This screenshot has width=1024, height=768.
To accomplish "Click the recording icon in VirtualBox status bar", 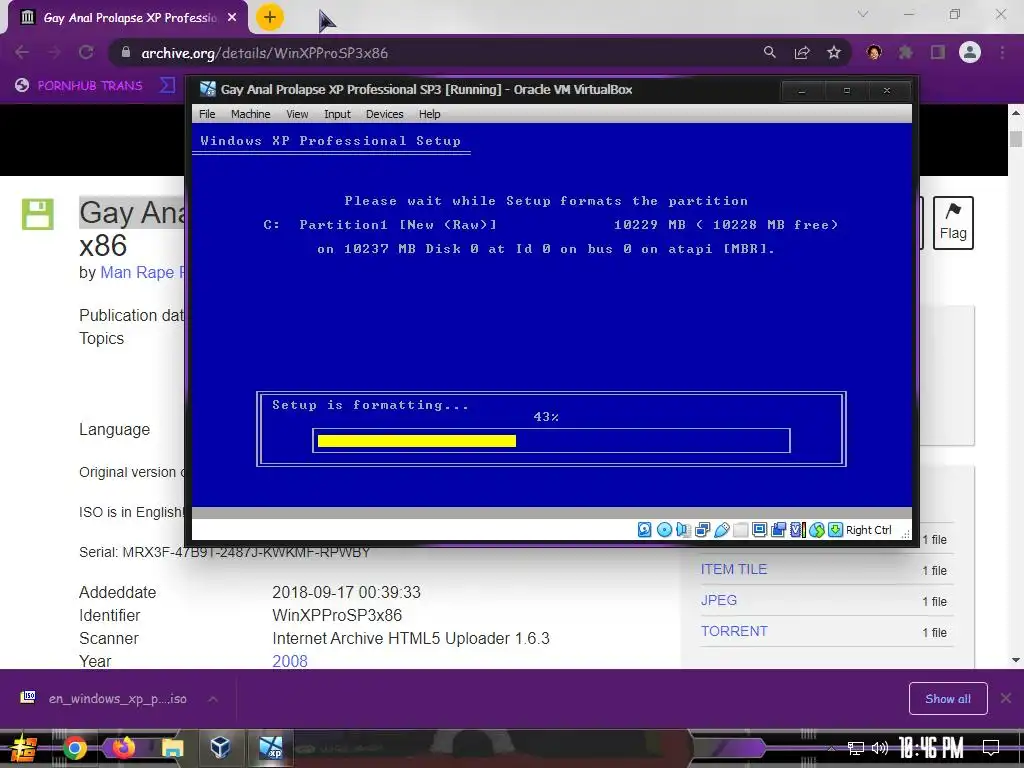I will (778, 530).
